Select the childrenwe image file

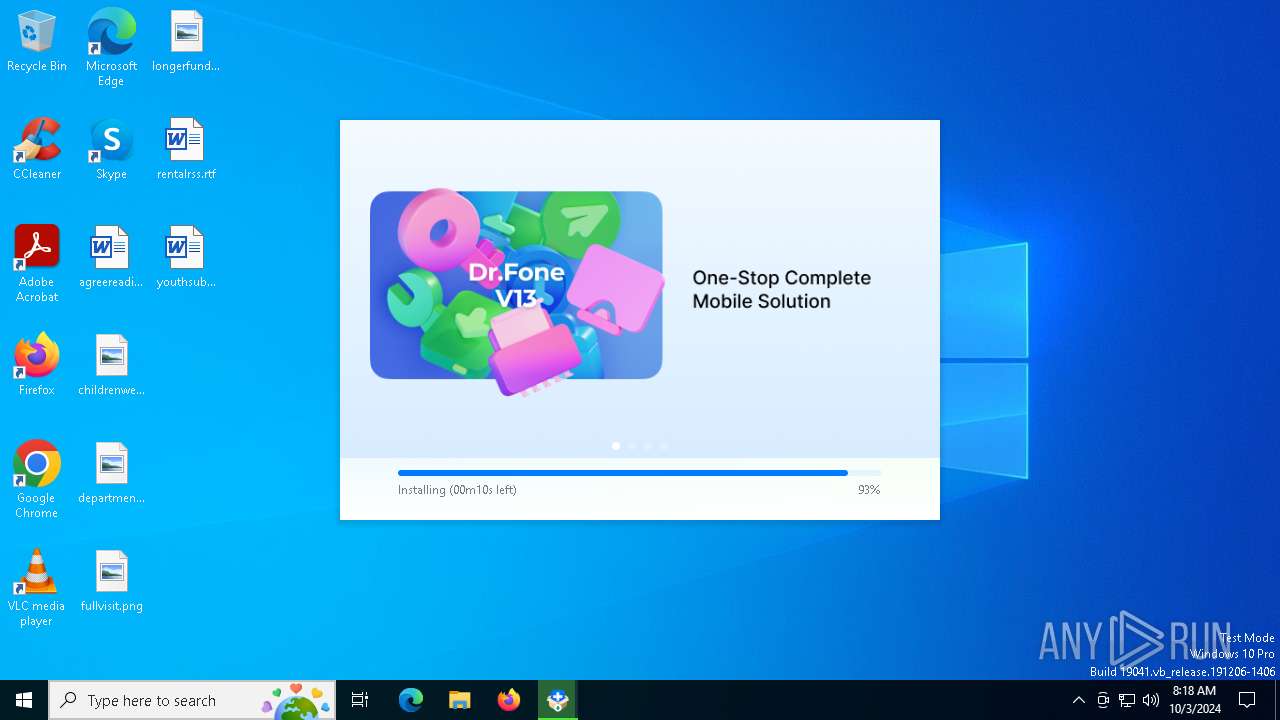pyautogui.click(x=111, y=366)
